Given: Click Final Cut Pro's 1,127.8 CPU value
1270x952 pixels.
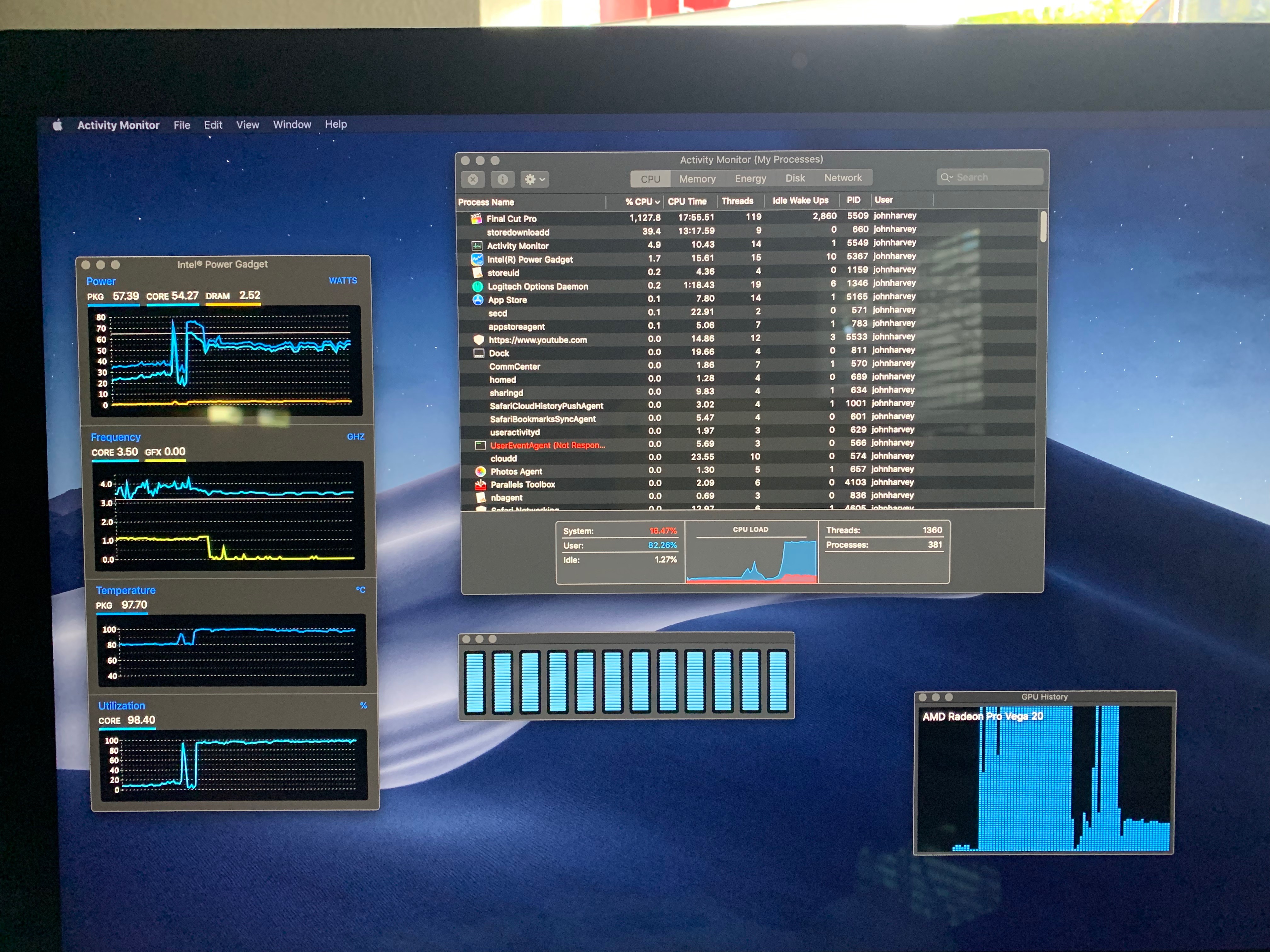Looking at the screenshot, I should tap(645, 218).
